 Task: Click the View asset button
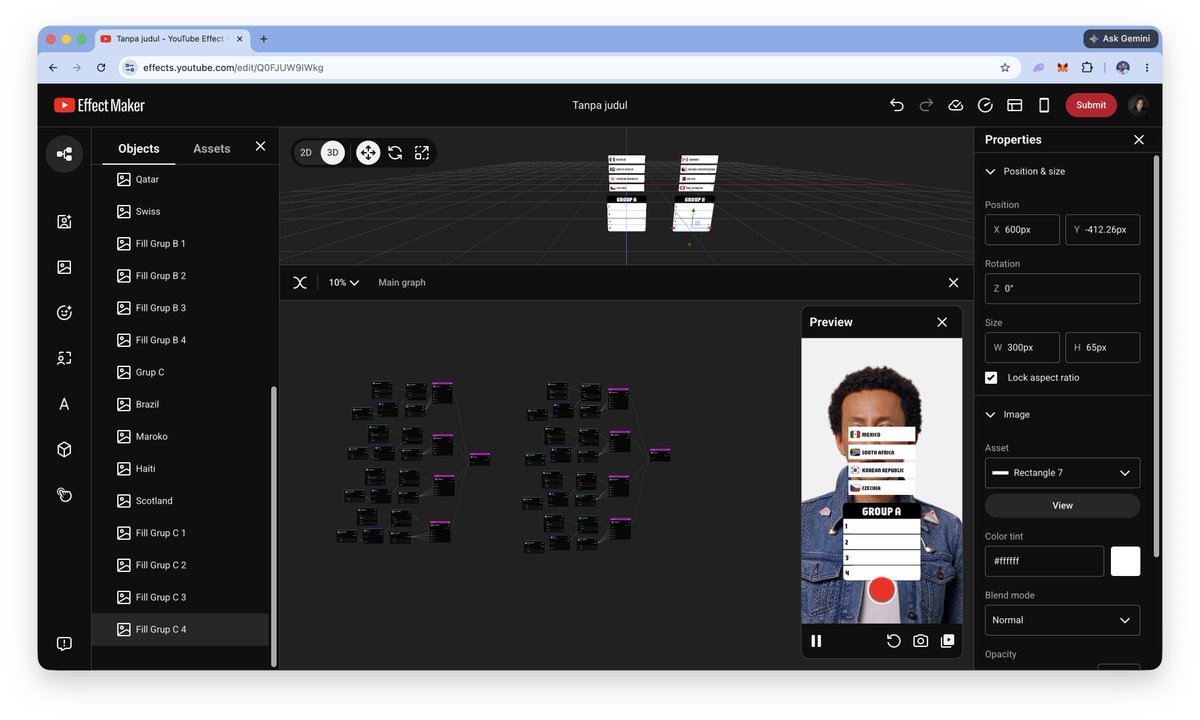coord(1062,506)
